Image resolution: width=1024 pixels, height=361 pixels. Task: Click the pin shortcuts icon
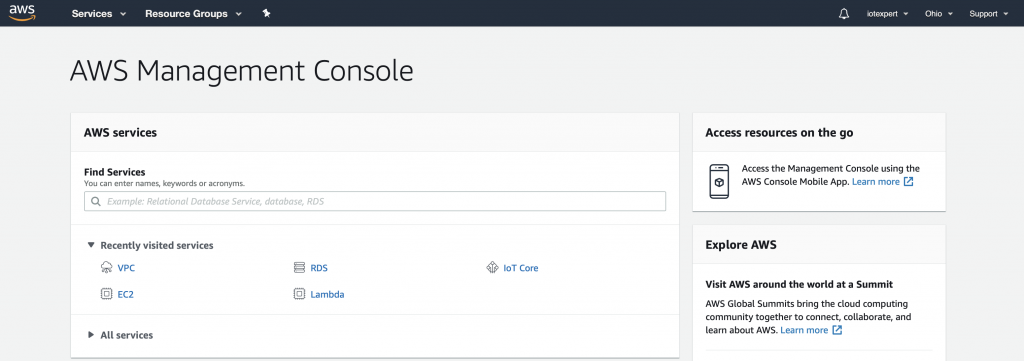tap(266, 14)
